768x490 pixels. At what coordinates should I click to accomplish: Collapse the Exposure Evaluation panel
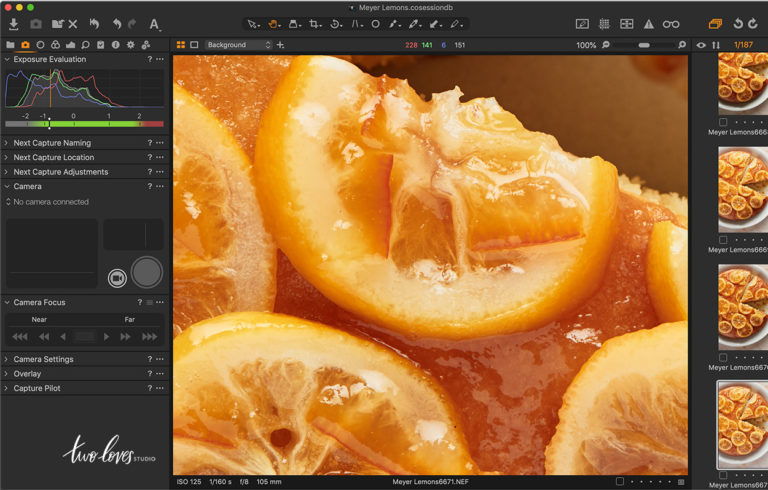[x=7, y=59]
